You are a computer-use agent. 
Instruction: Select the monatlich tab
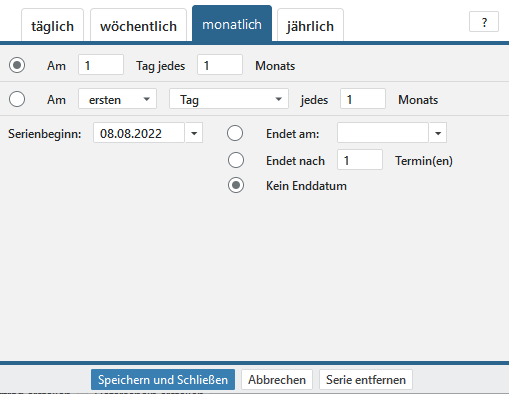coord(232,24)
